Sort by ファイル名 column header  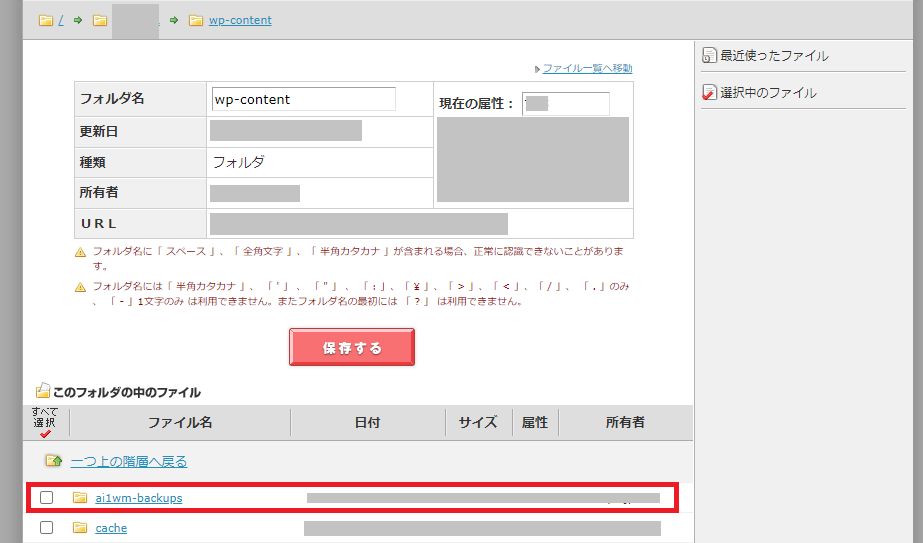(x=180, y=422)
